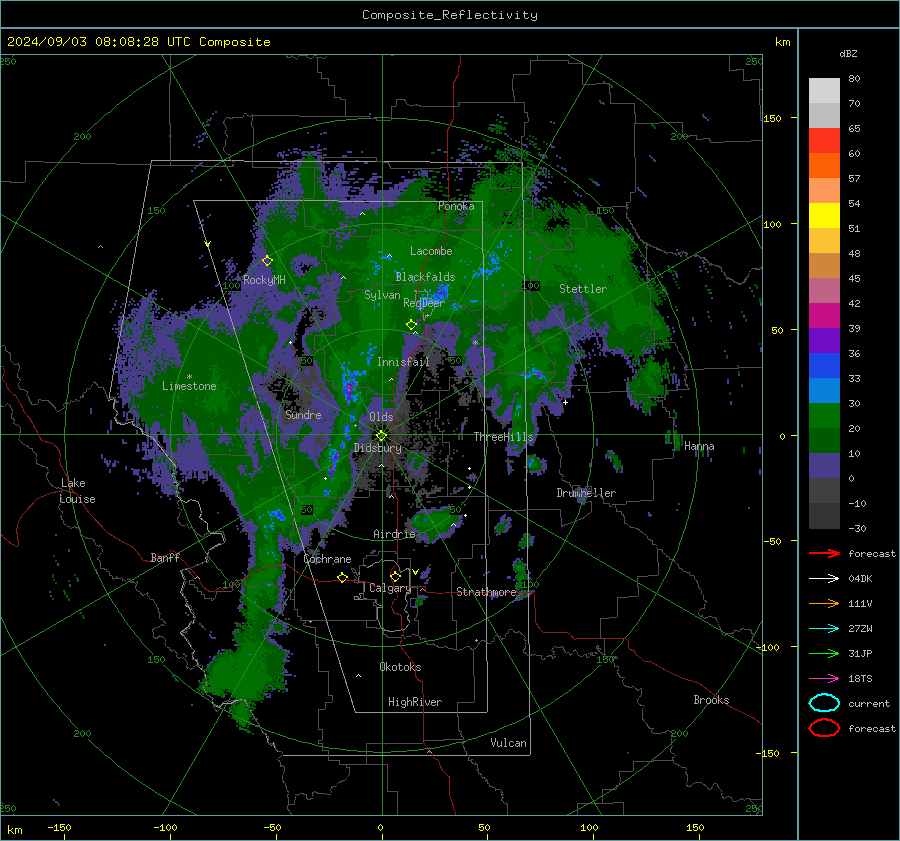Select the orange 111V arrow icon
The height and width of the screenshot is (841, 900).
tap(824, 603)
